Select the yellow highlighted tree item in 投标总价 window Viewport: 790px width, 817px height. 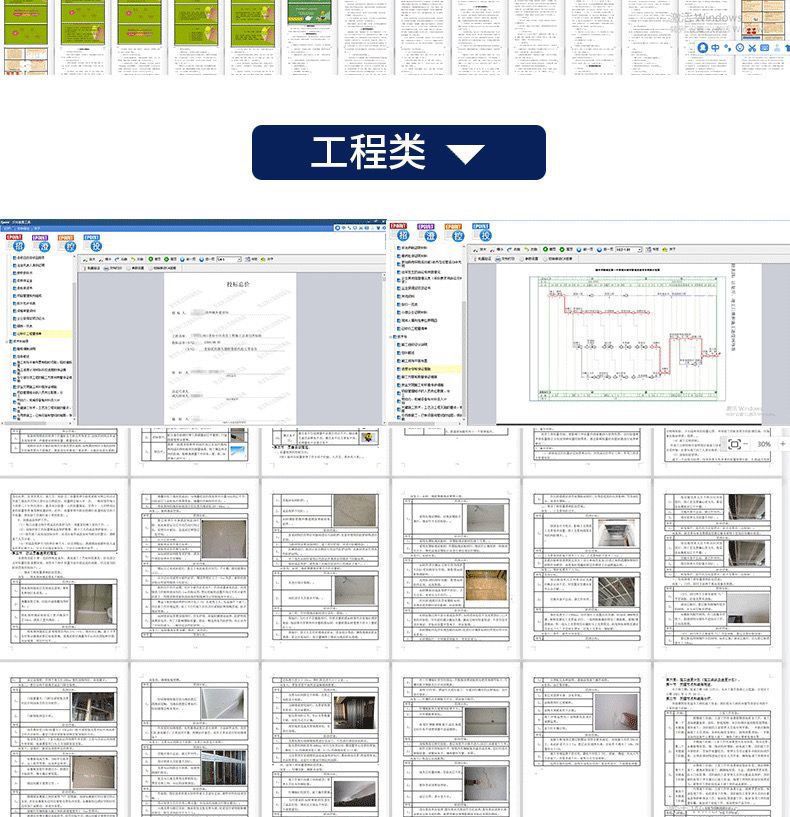(41, 333)
